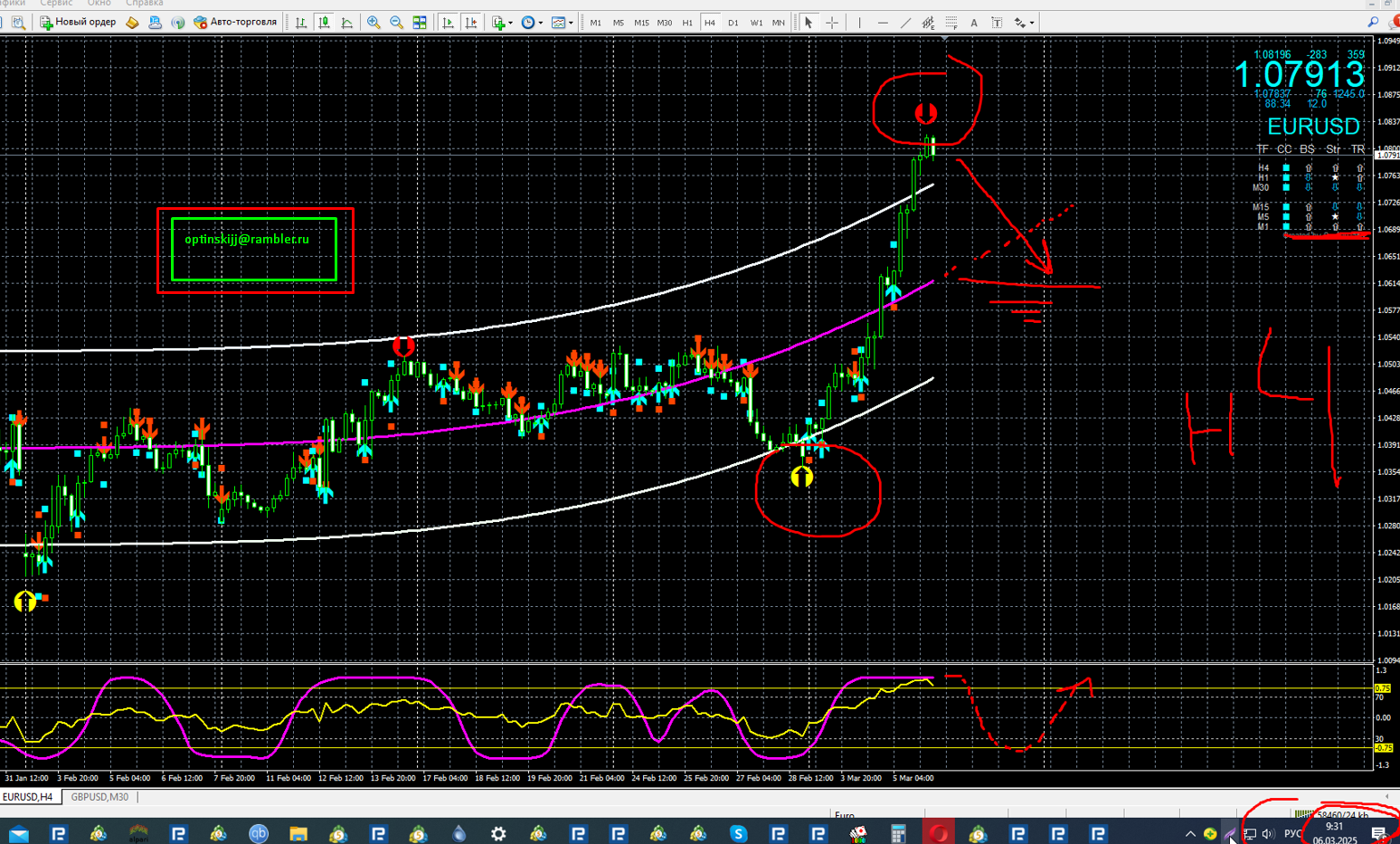The width and height of the screenshot is (1400, 844).
Task: Switch chart to bar chart mode
Action: (301, 23)
